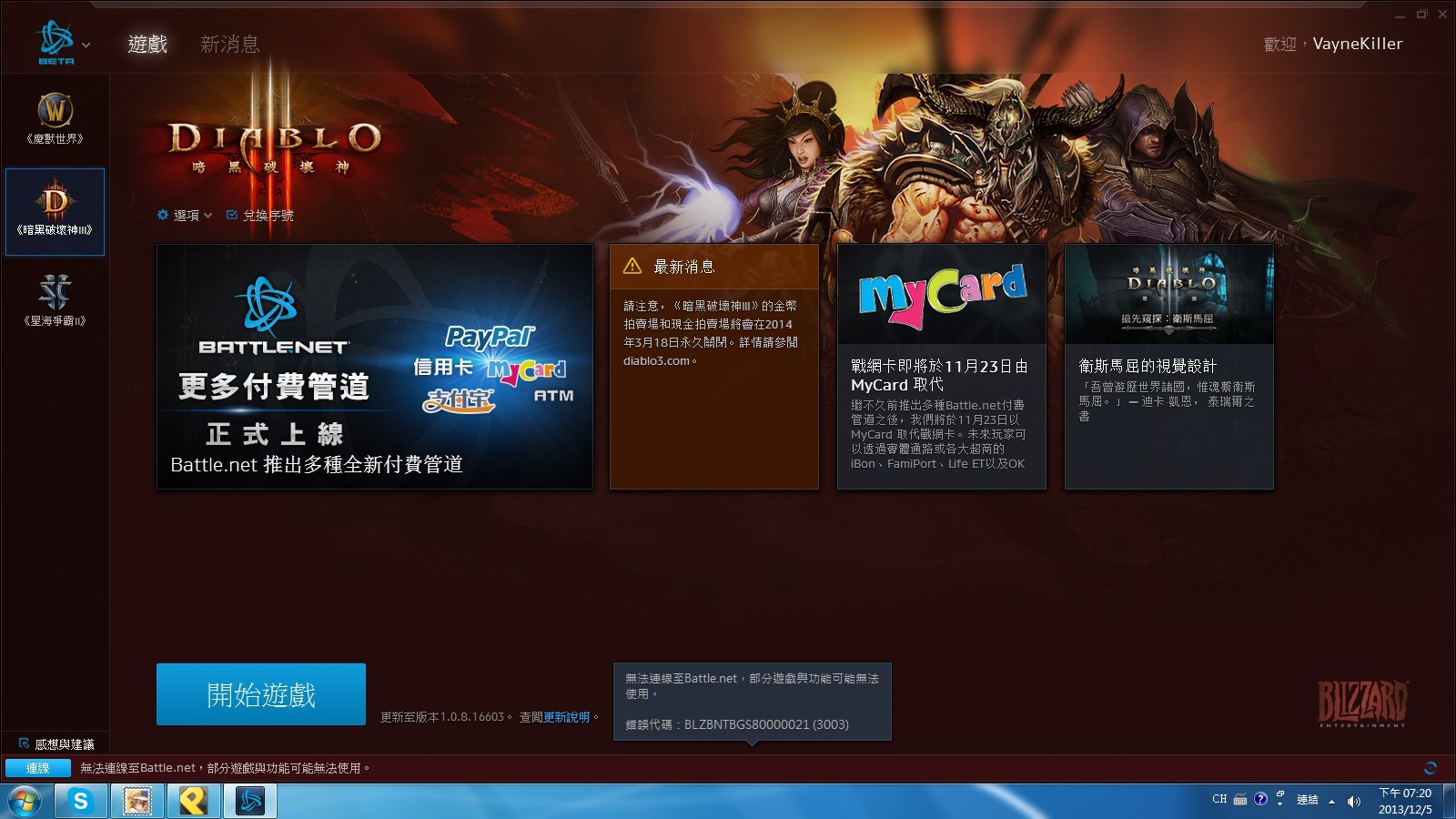The width and height of the screenshot is (1456, 819).
Task: Click the CH input language indicator
Action: (x=1219, y=799)
